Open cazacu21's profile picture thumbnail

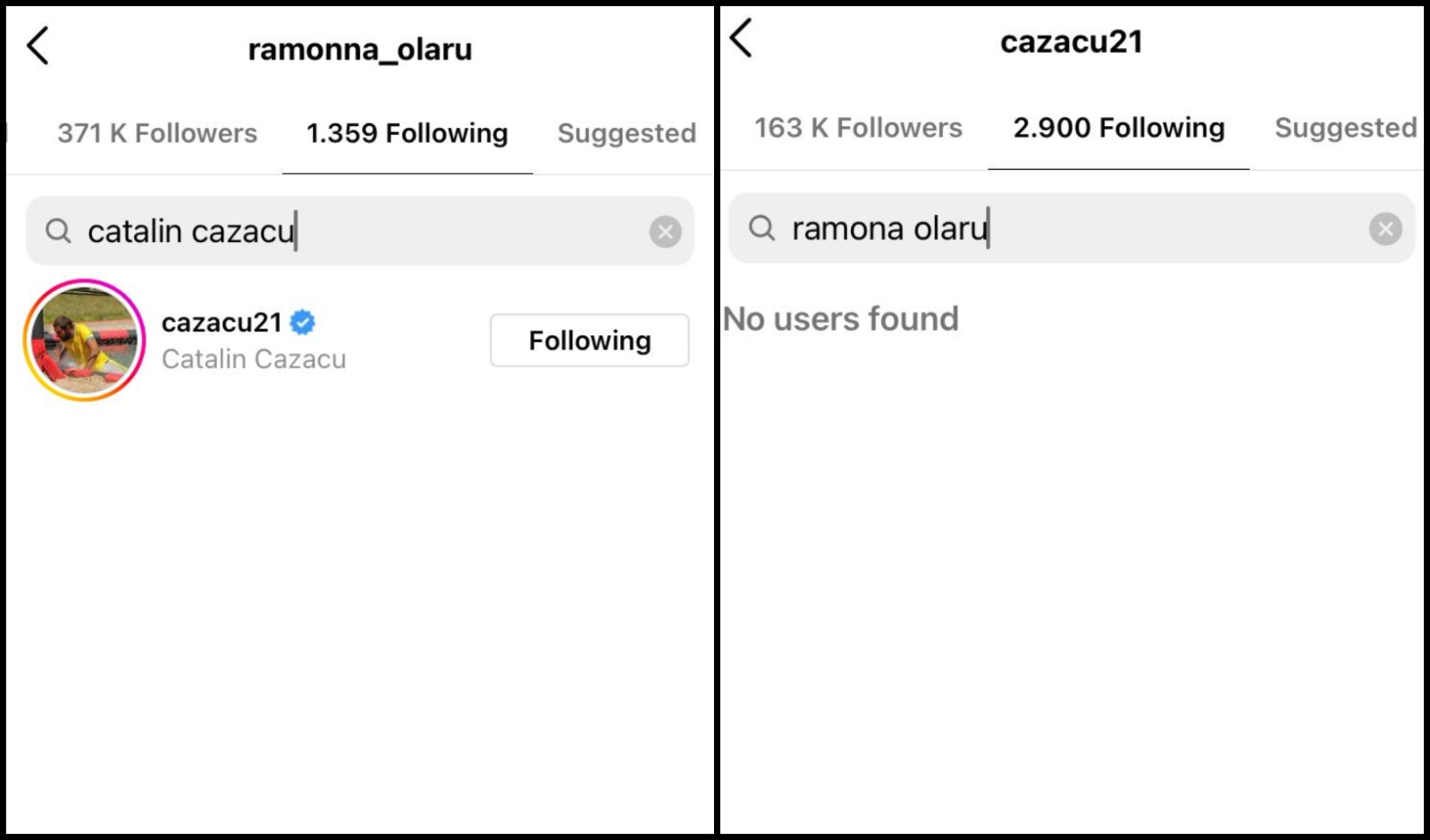tap(83, 340)
